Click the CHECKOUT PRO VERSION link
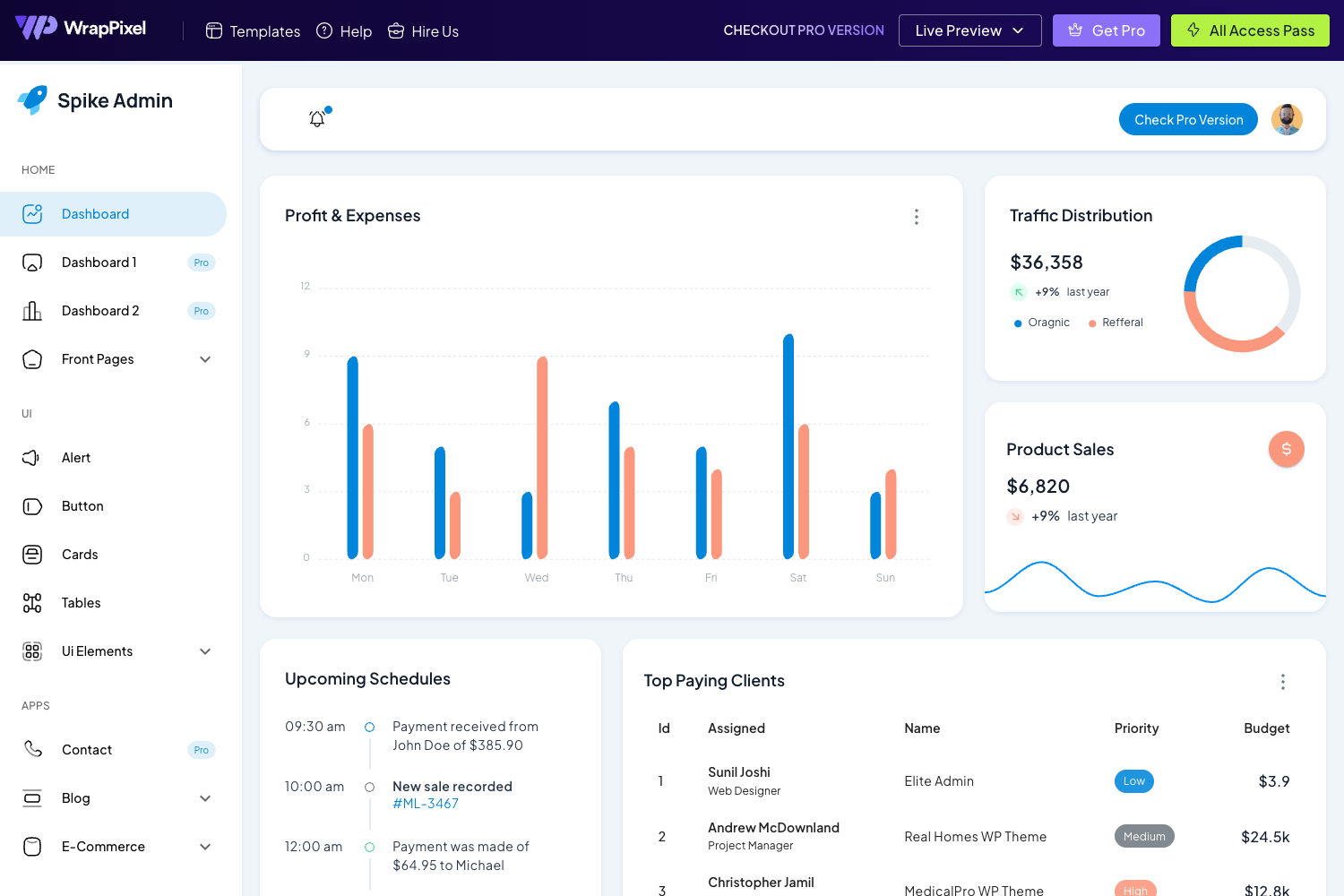 pos(803,30)
